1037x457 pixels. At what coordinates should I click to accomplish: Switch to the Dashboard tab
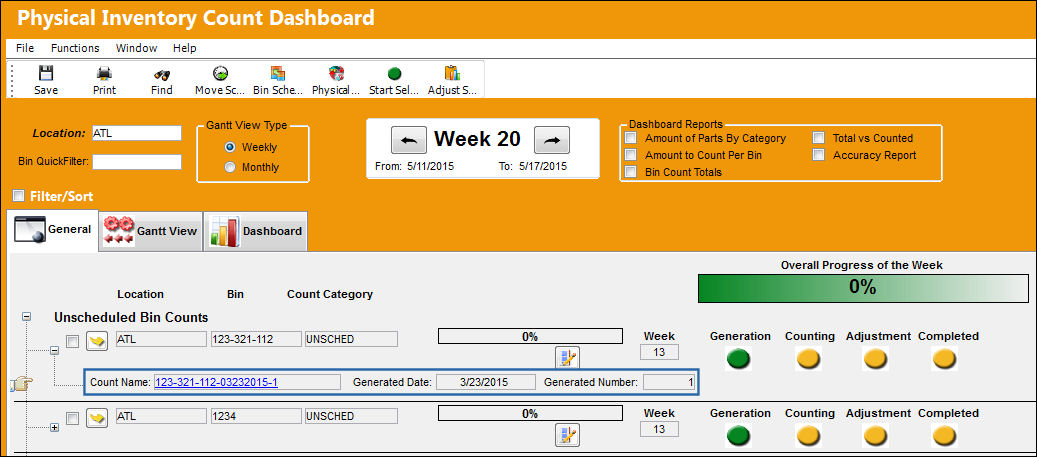[255, 231]
